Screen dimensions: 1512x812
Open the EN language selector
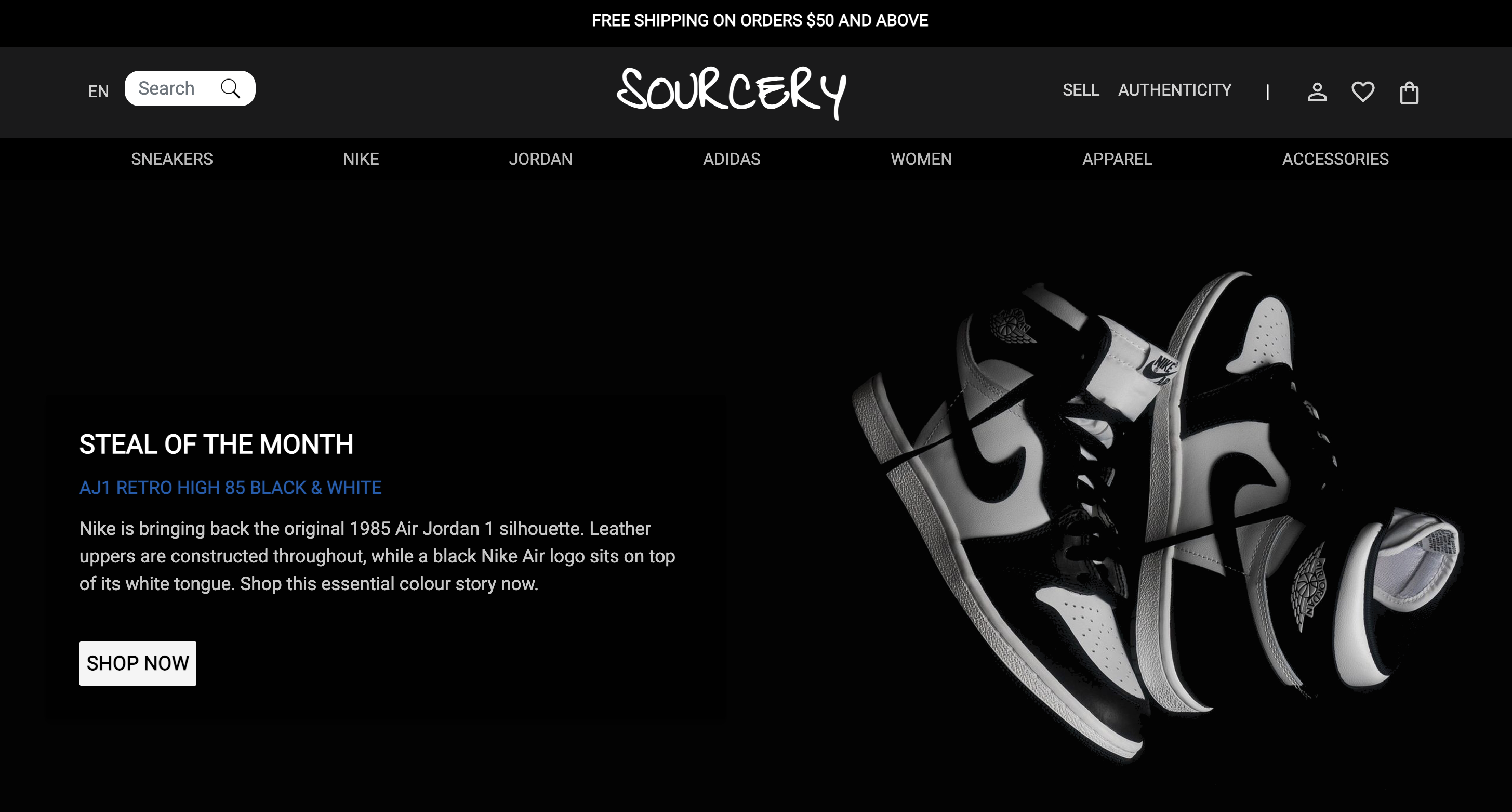pos(99,91)
